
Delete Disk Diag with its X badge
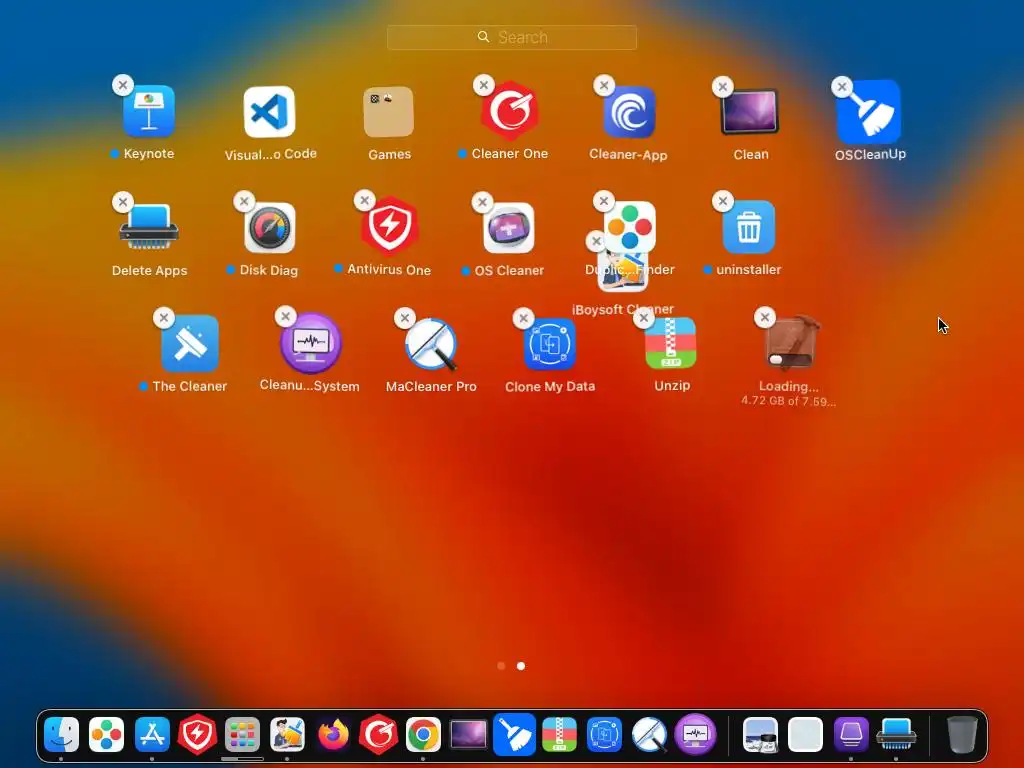click(x=244, y=201)
